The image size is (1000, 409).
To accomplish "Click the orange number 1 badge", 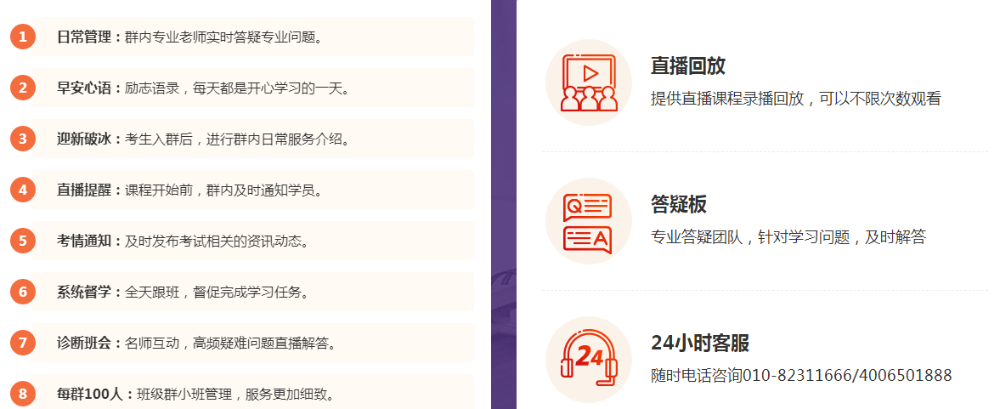I will [22, 37].
